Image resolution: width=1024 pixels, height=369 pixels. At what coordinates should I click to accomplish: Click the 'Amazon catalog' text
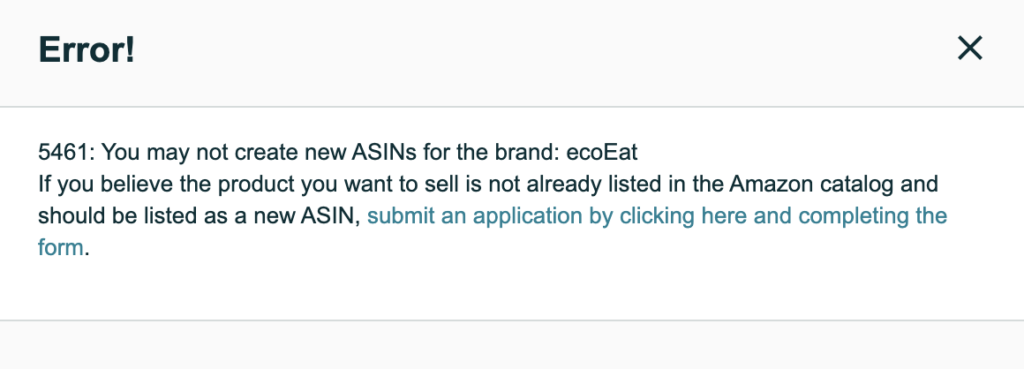810,184
